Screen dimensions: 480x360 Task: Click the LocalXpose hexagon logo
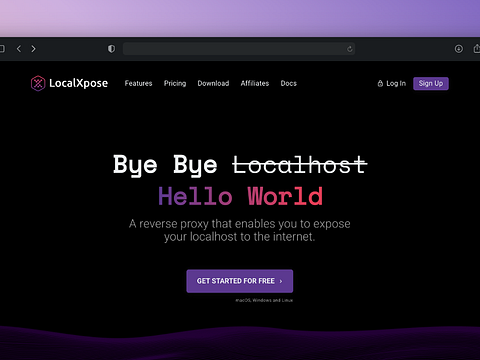tap(38, 83)
